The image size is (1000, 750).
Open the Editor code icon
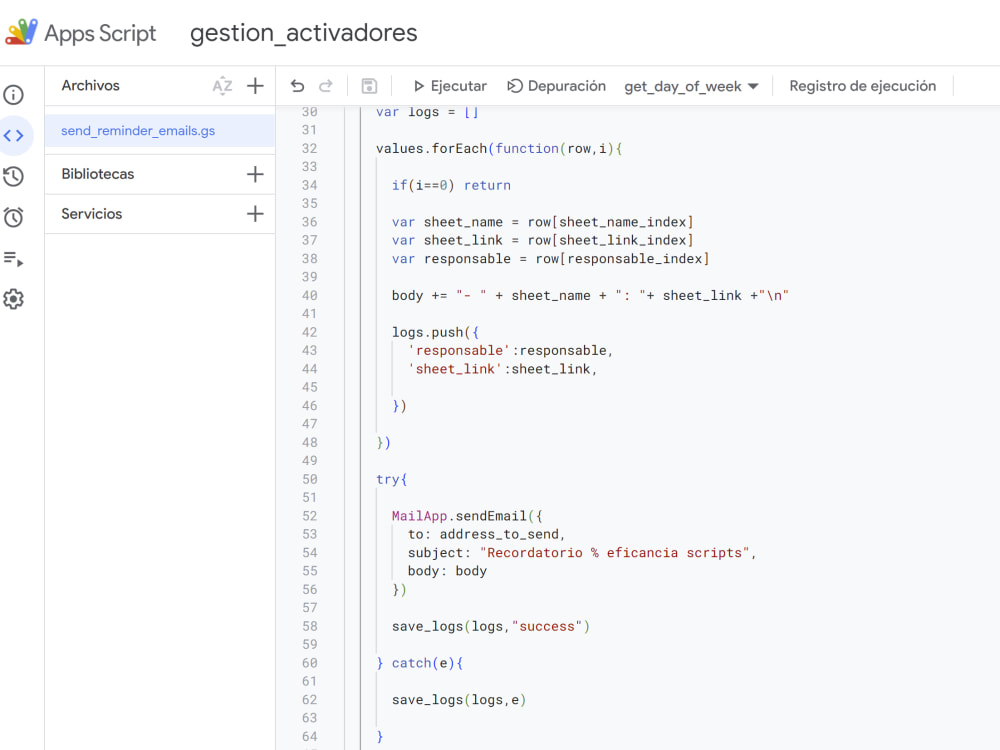coord(13,135)
